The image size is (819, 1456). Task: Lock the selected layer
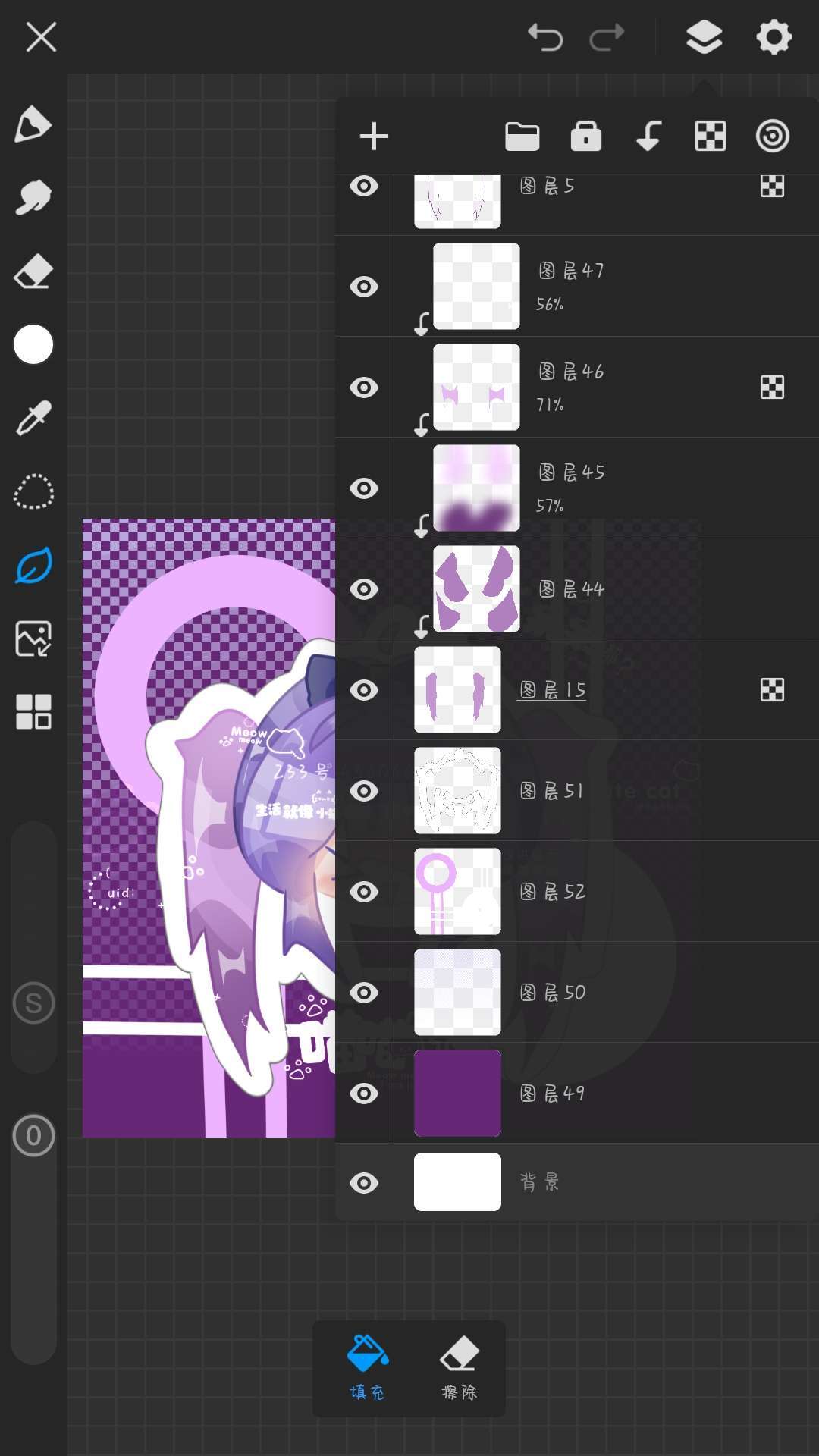pos(585,136)
